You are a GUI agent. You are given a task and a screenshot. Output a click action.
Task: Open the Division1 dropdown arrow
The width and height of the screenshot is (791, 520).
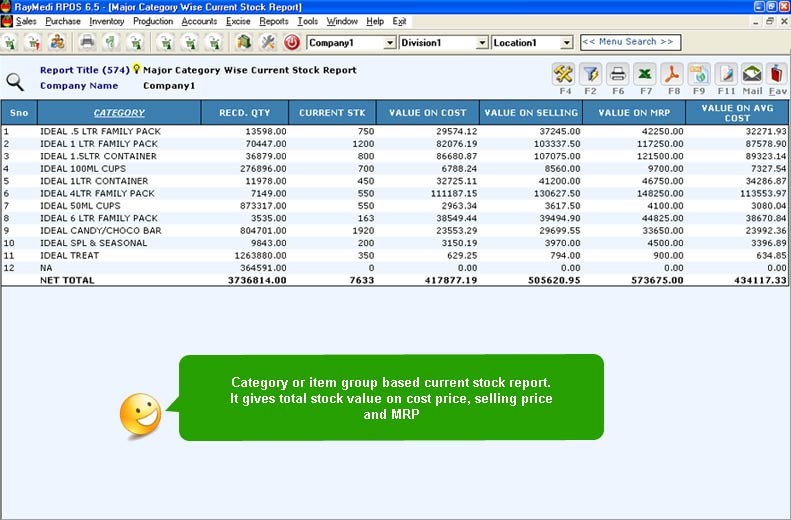point(482,43)
